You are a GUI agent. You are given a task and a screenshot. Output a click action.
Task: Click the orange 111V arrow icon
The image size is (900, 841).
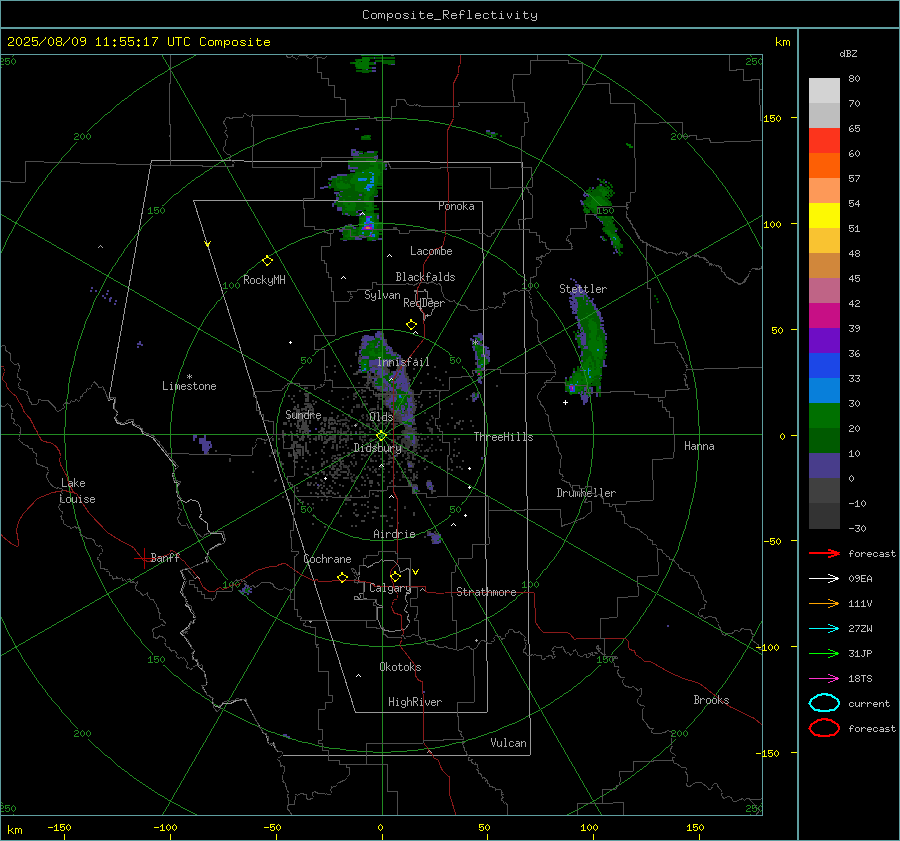coord(824,603)
